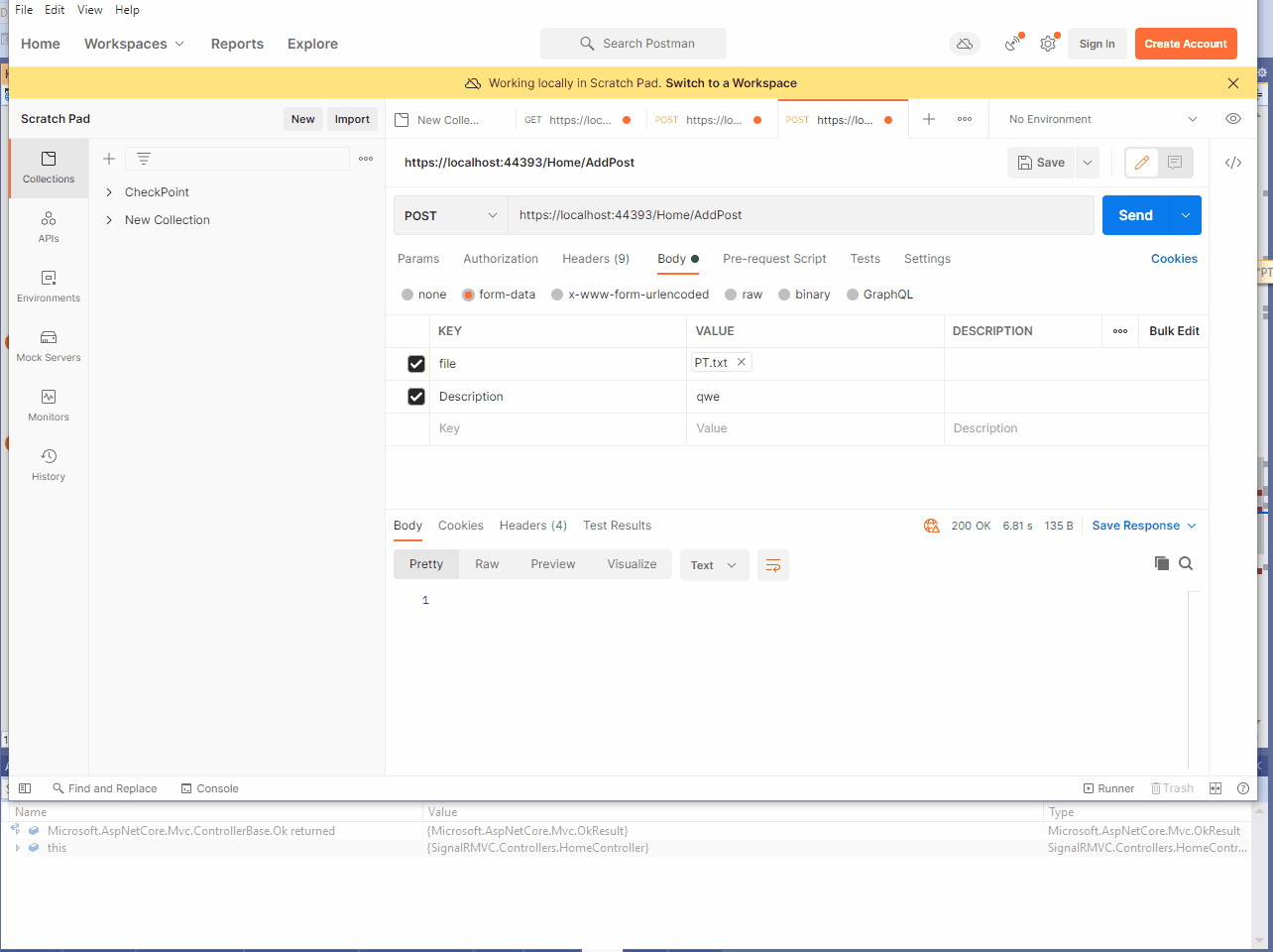
Task: Uncheck the Description row checkbox
Action: tap(416, 397)
